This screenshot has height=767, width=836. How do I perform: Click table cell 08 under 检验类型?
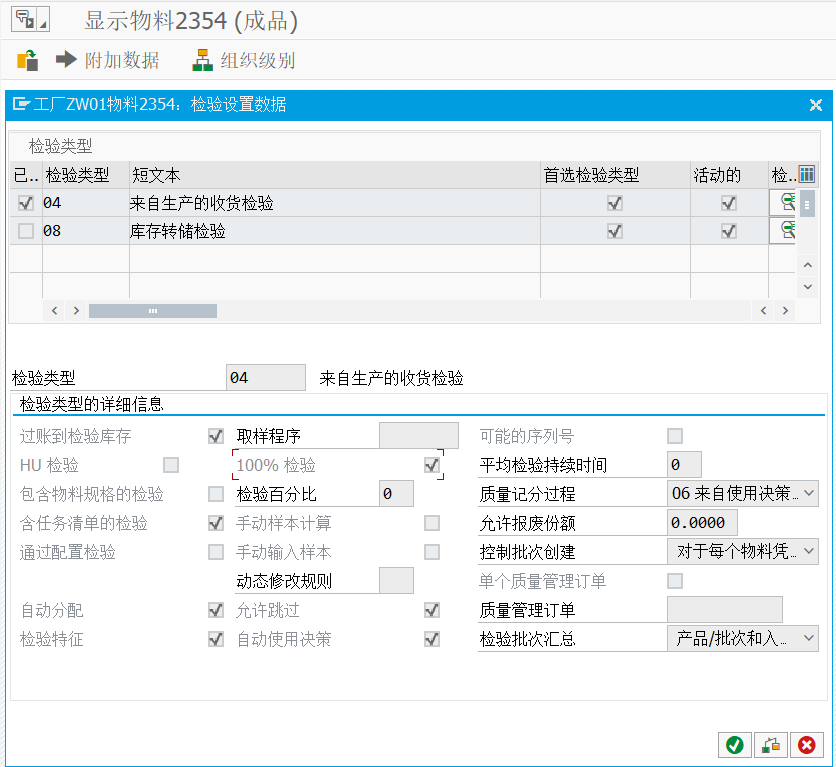pos(85,231)
